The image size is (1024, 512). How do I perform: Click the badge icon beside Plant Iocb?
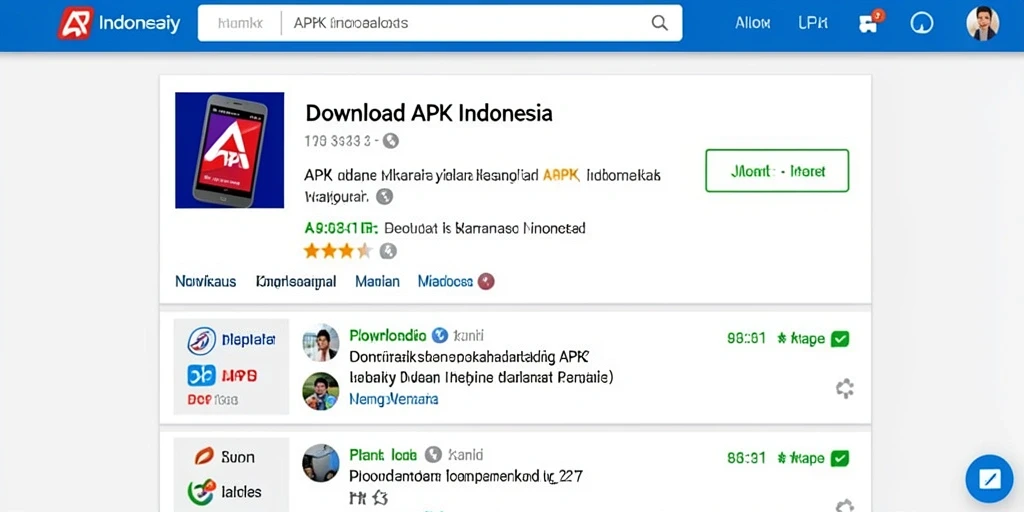click(433, 455)
